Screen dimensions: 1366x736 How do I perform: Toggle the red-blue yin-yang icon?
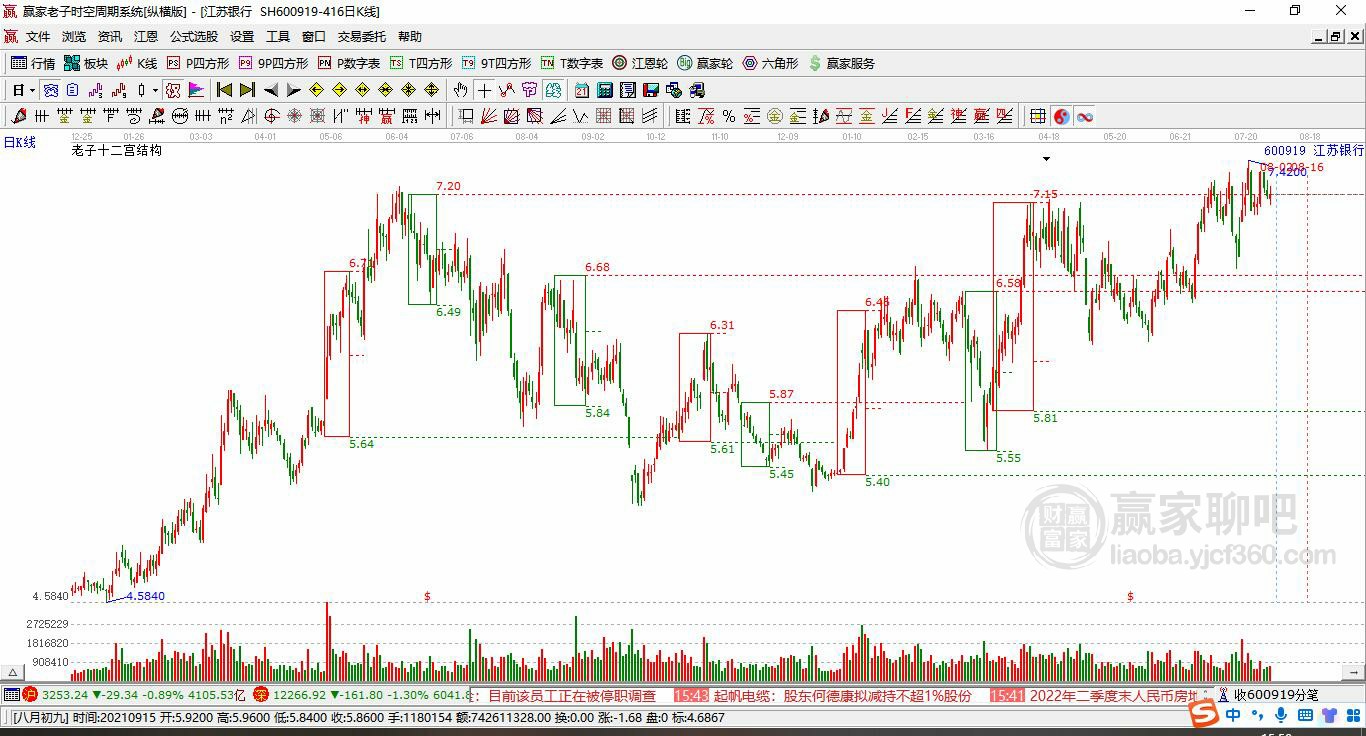[1061, 116]
